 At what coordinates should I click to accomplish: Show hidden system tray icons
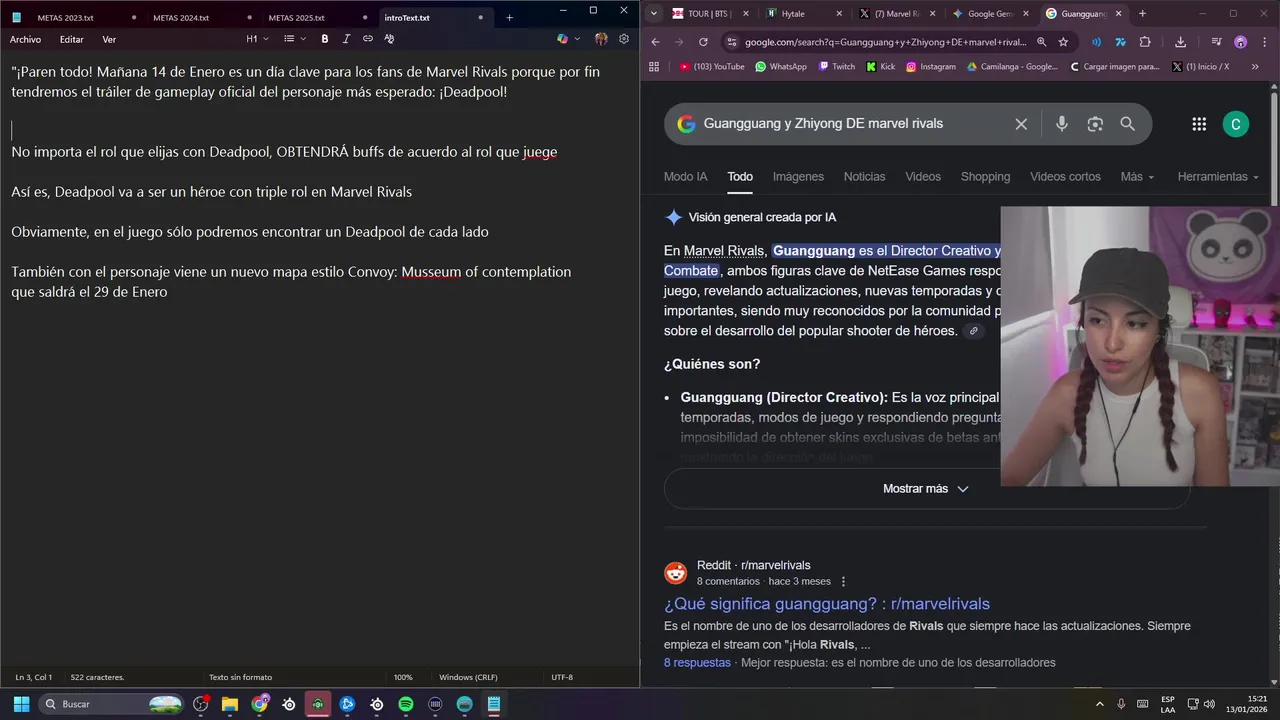(x=1101, y=704)
